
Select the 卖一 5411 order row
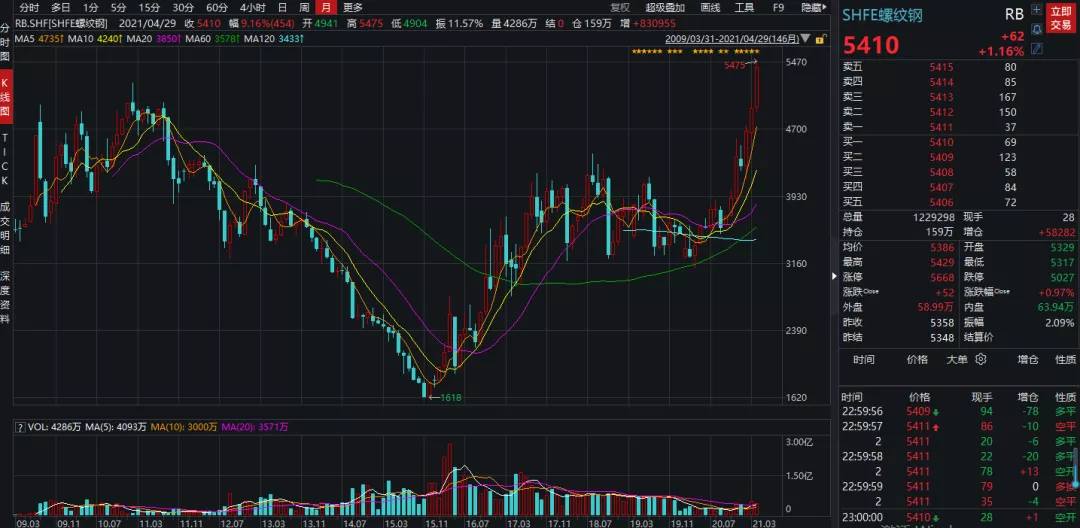coord(930,127)
